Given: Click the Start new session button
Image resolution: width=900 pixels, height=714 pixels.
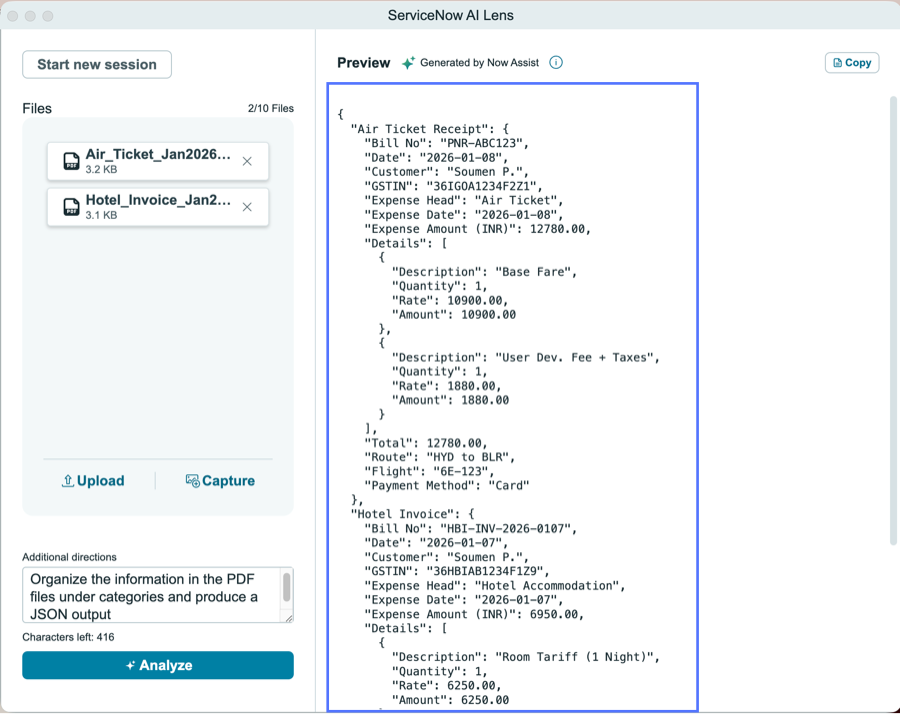Looking at the screenshot, I should click(97, 64).
